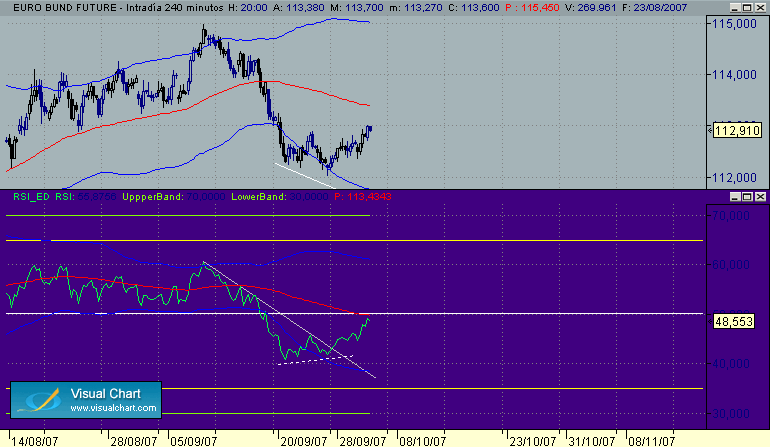Click the 114,000 price axis label
The width and height of the screenshot is (770, 447).
click(734, 75)
